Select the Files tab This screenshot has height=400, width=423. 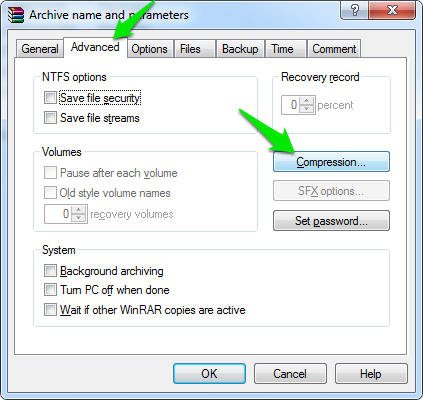point(190,49)
